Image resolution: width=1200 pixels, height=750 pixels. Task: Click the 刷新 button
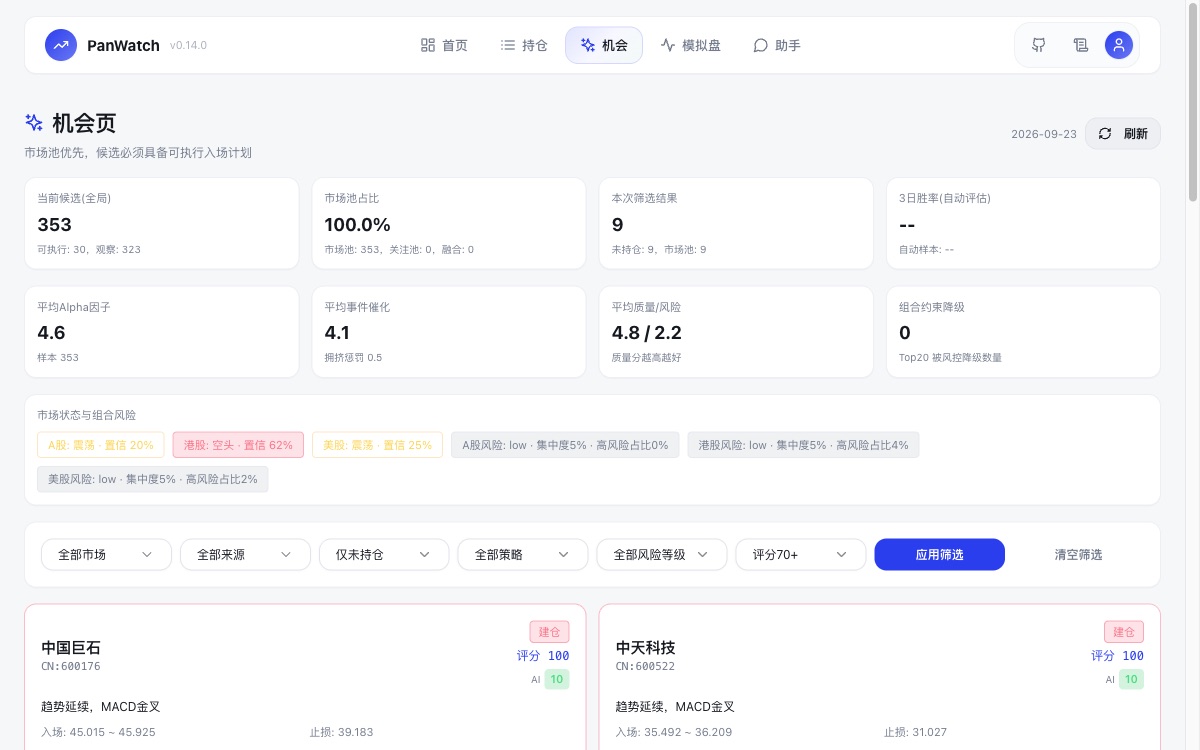[x=1123, y=134]
